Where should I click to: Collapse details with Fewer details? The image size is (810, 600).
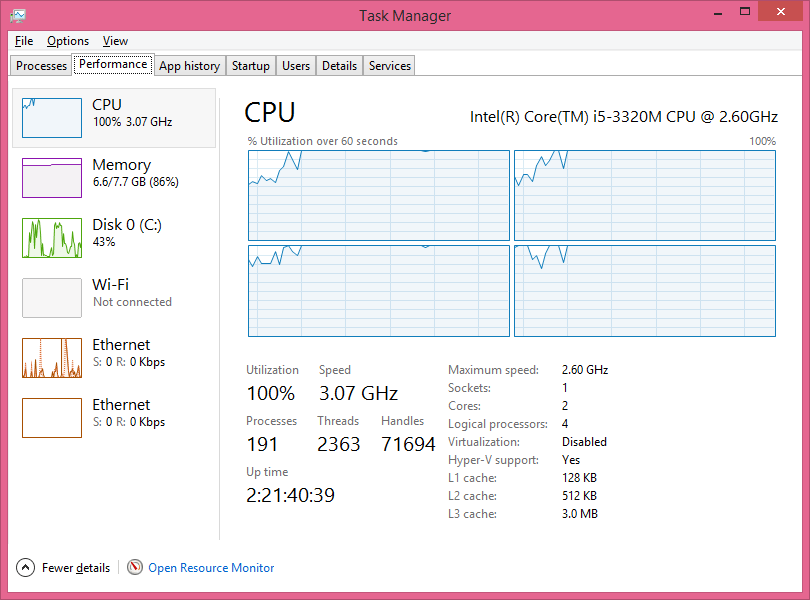pos(76,567)
